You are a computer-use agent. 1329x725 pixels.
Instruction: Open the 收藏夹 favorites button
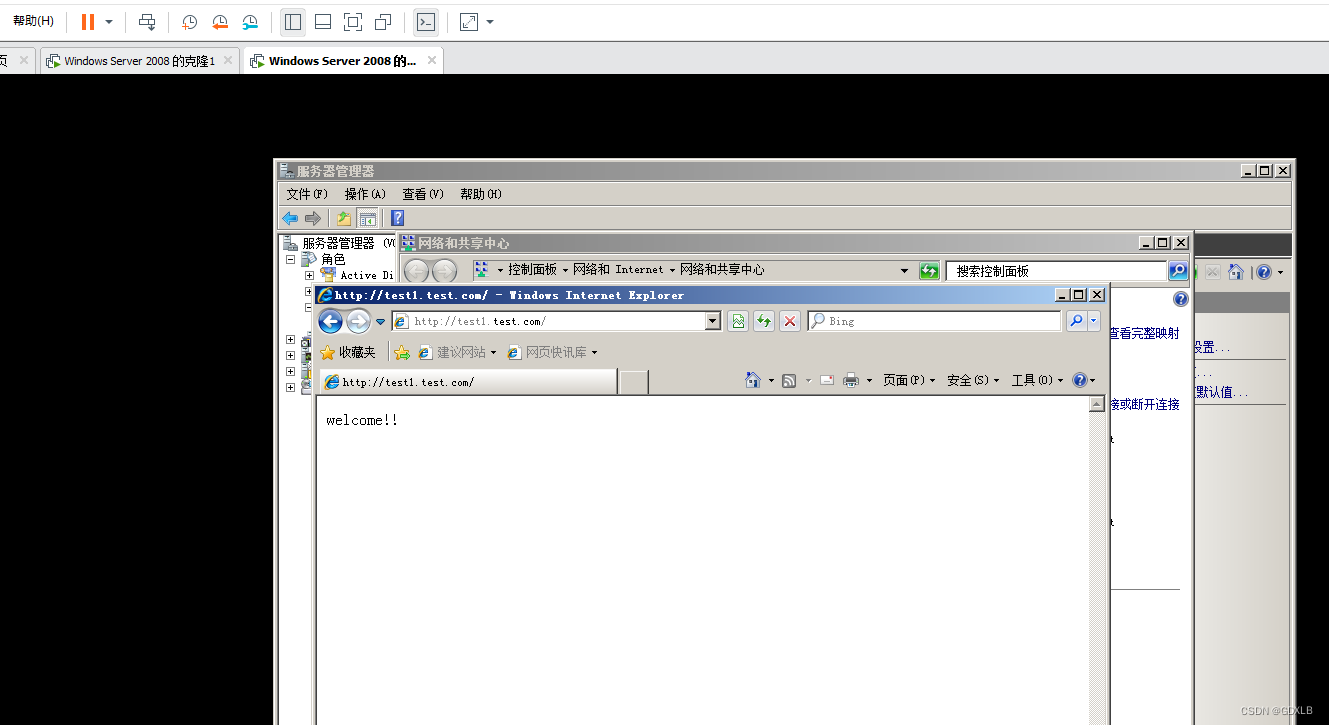(347, 352)
